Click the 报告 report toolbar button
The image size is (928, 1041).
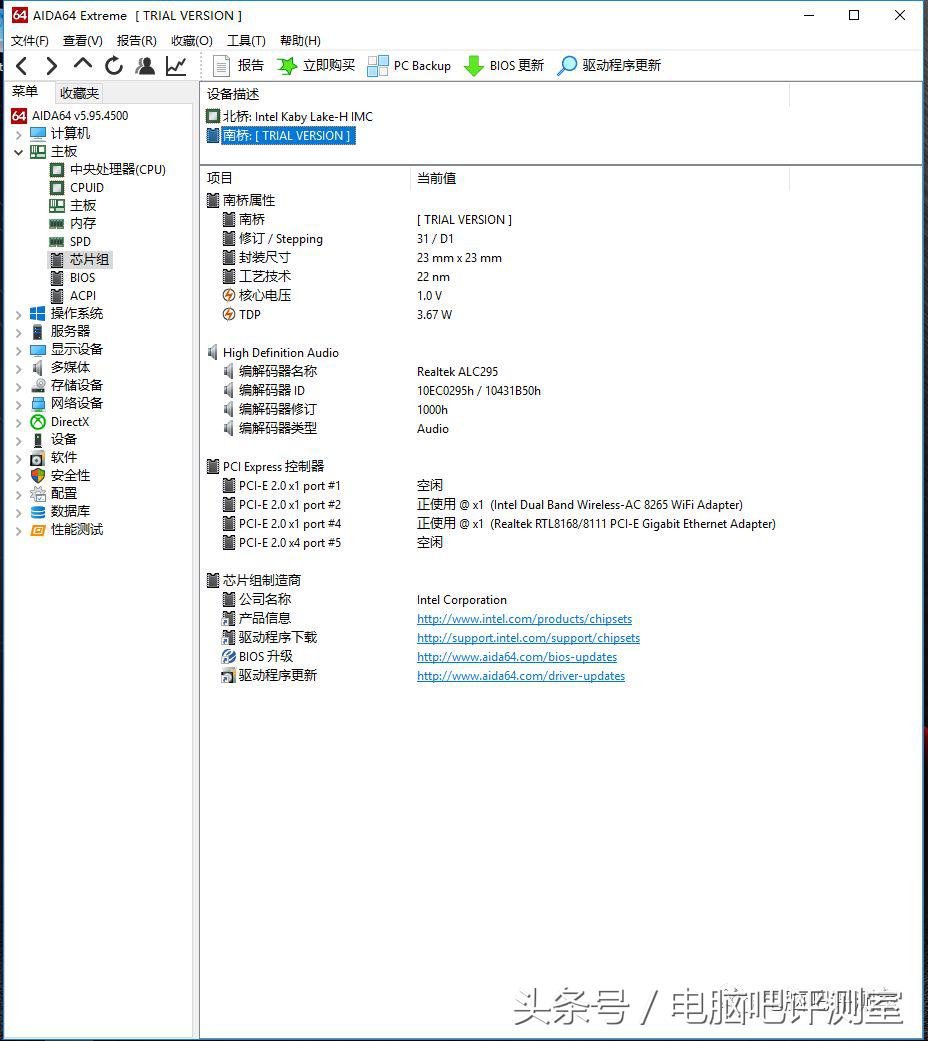(x=239, y=66)
